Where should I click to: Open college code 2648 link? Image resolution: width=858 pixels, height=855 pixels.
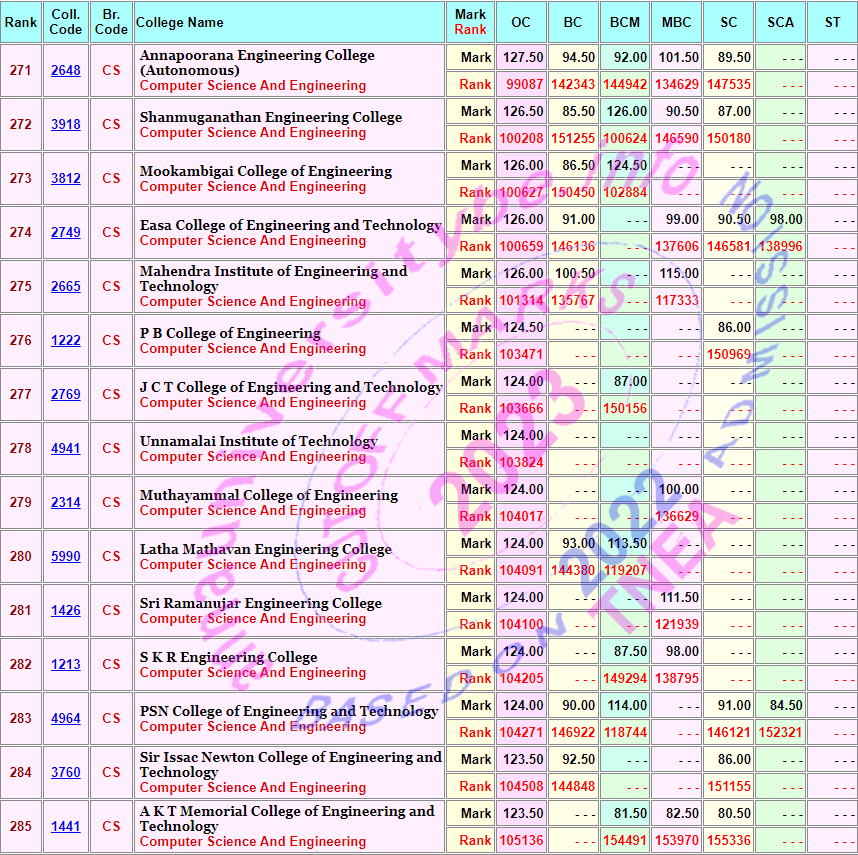(66, 71)
